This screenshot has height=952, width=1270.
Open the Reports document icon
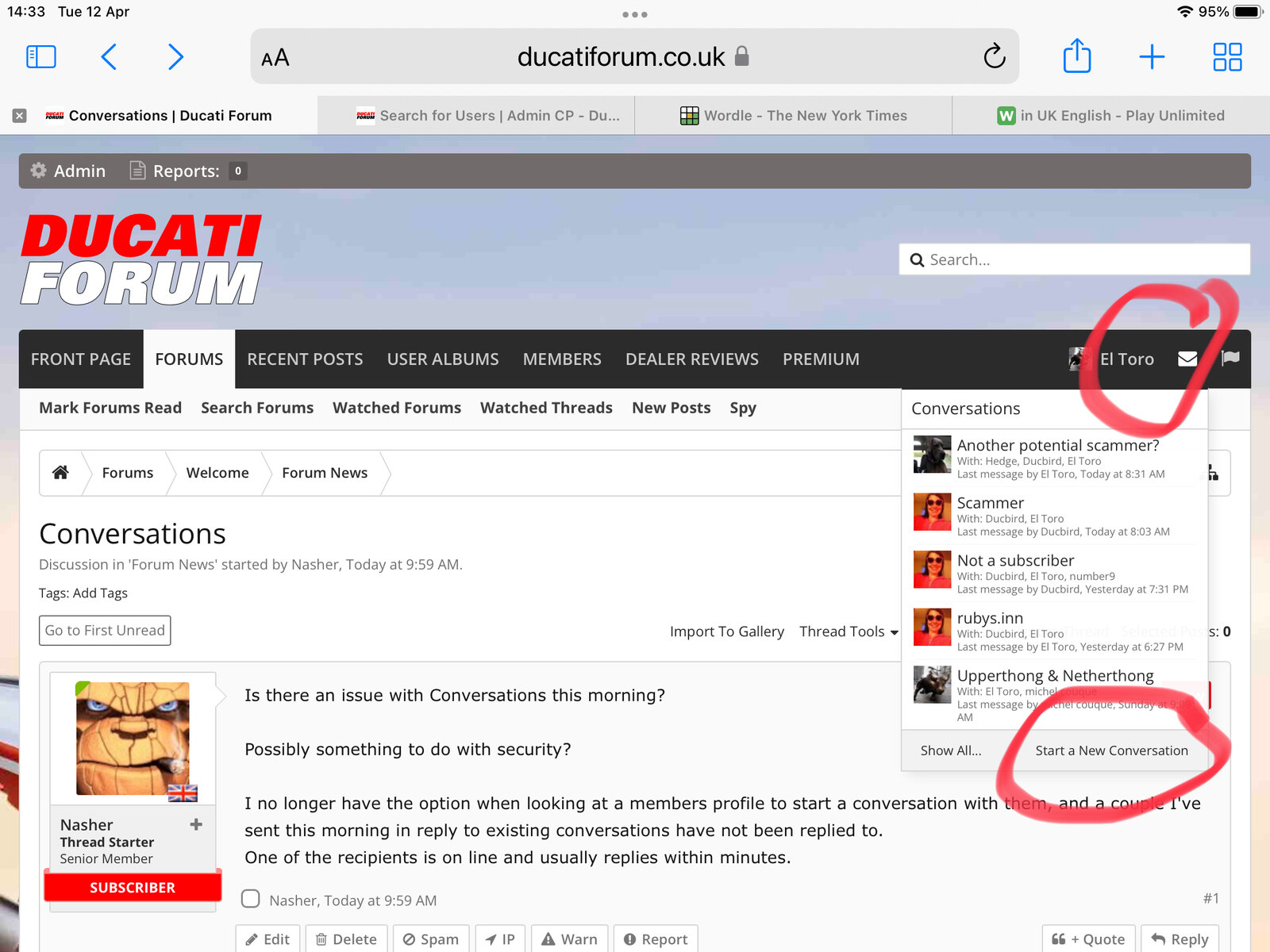click(137, 171)
